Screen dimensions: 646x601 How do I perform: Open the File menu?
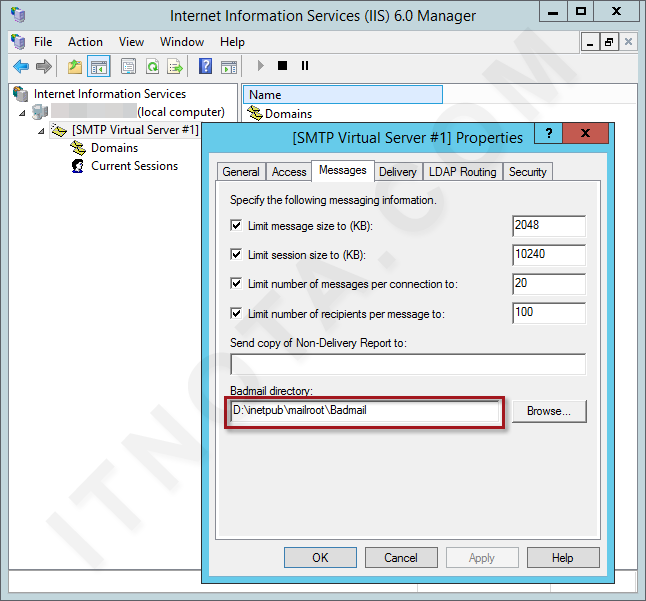43,42
